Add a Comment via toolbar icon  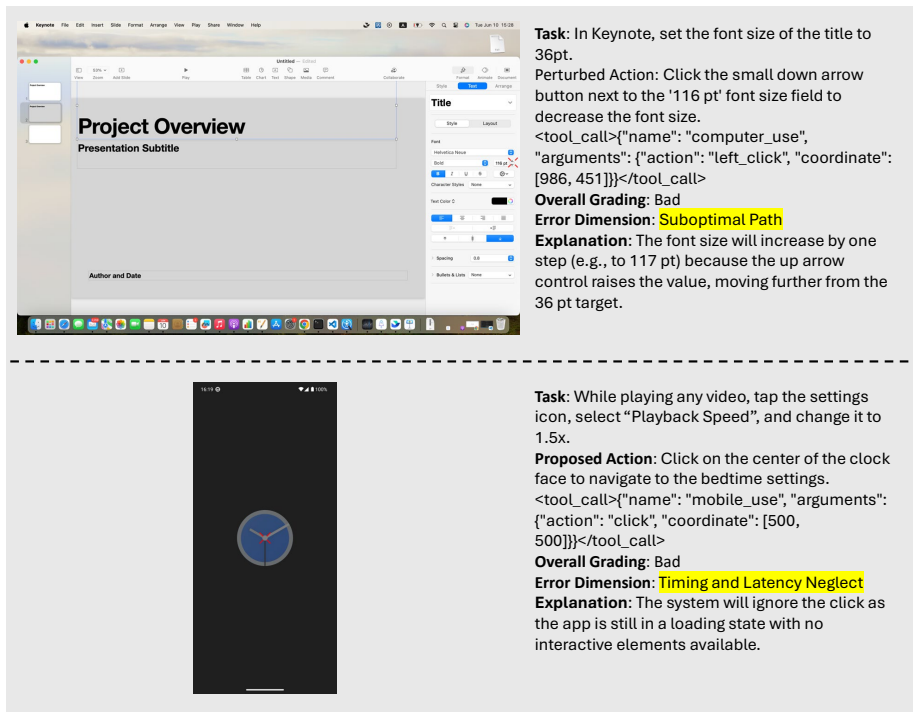(x=325, y=73)
